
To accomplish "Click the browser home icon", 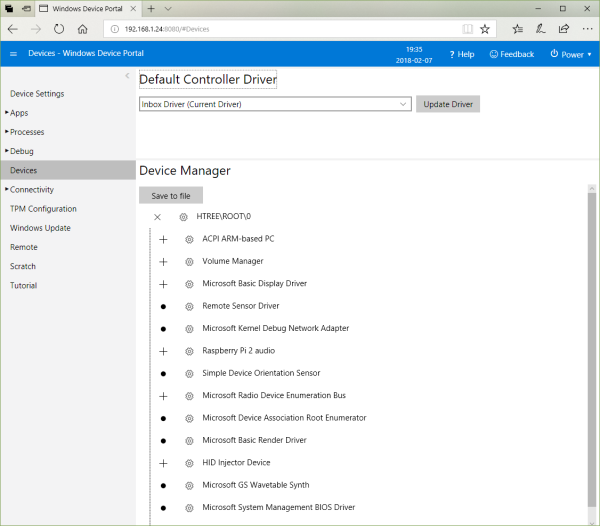I will point(84,29).
